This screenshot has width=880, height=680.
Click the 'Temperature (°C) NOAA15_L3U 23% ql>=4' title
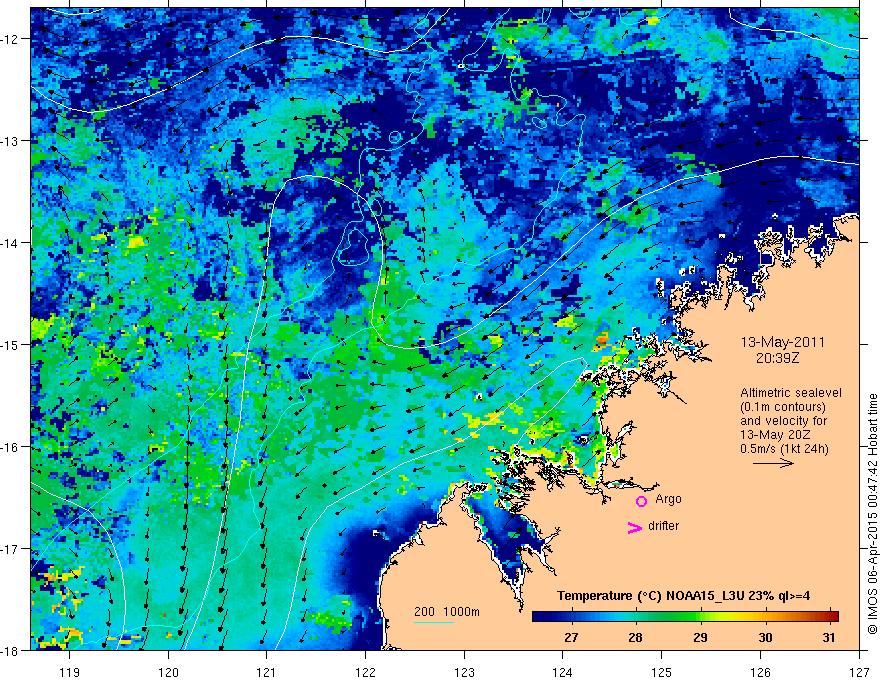point(683,596)
